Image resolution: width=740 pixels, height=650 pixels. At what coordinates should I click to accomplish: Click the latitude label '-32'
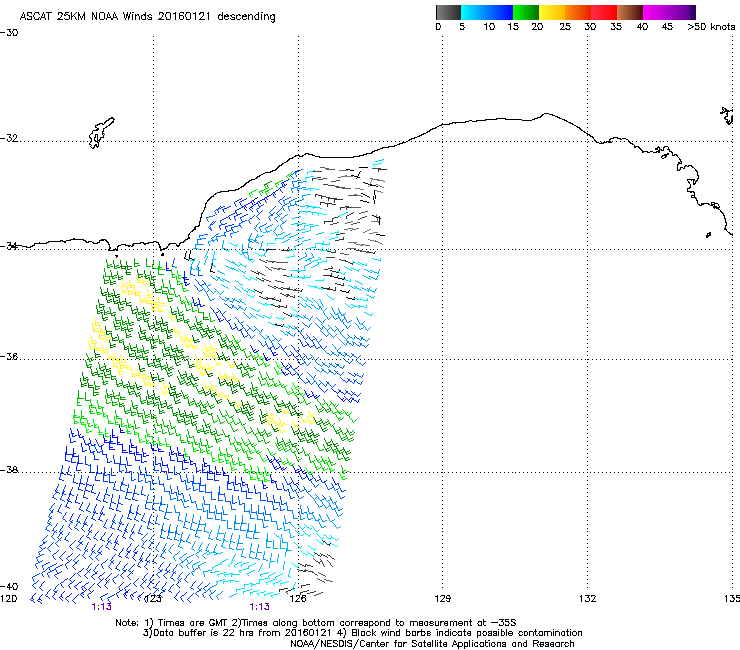click(x=9, y=138)
